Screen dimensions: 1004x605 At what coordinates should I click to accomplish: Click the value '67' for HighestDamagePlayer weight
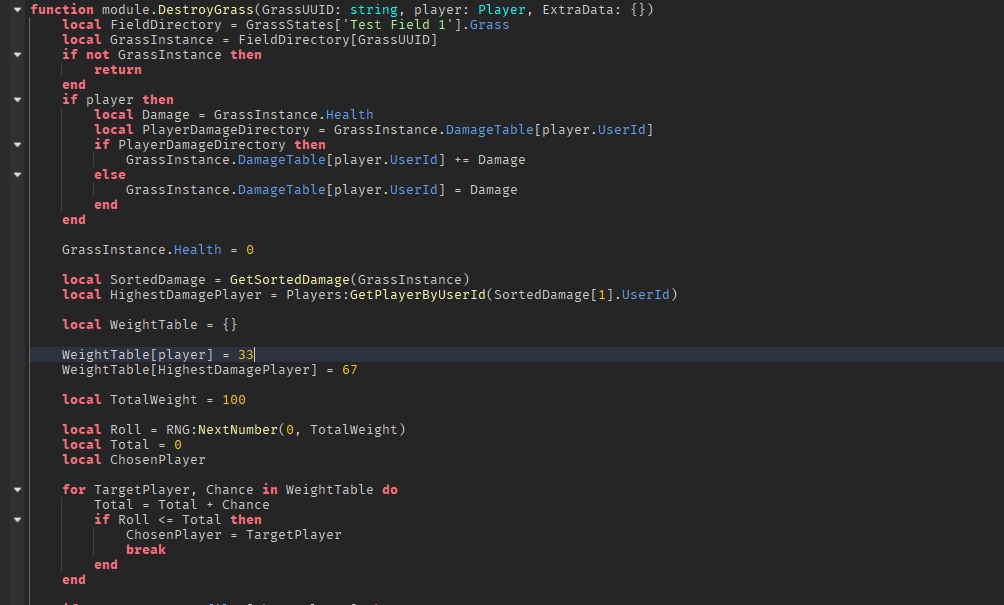point(350,369)
